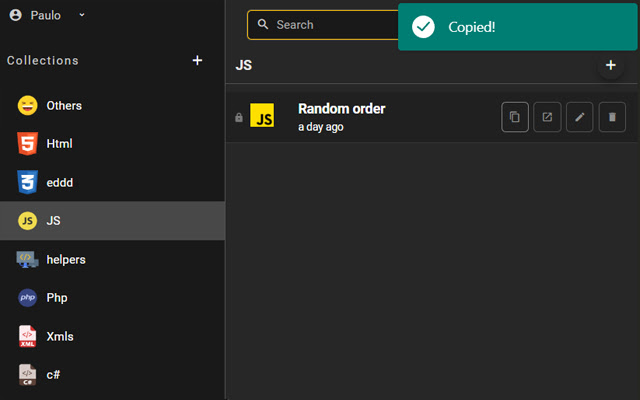The width and height of the screenshot is (640, 400).
Task: Open the Others collection
Action: 64,106
